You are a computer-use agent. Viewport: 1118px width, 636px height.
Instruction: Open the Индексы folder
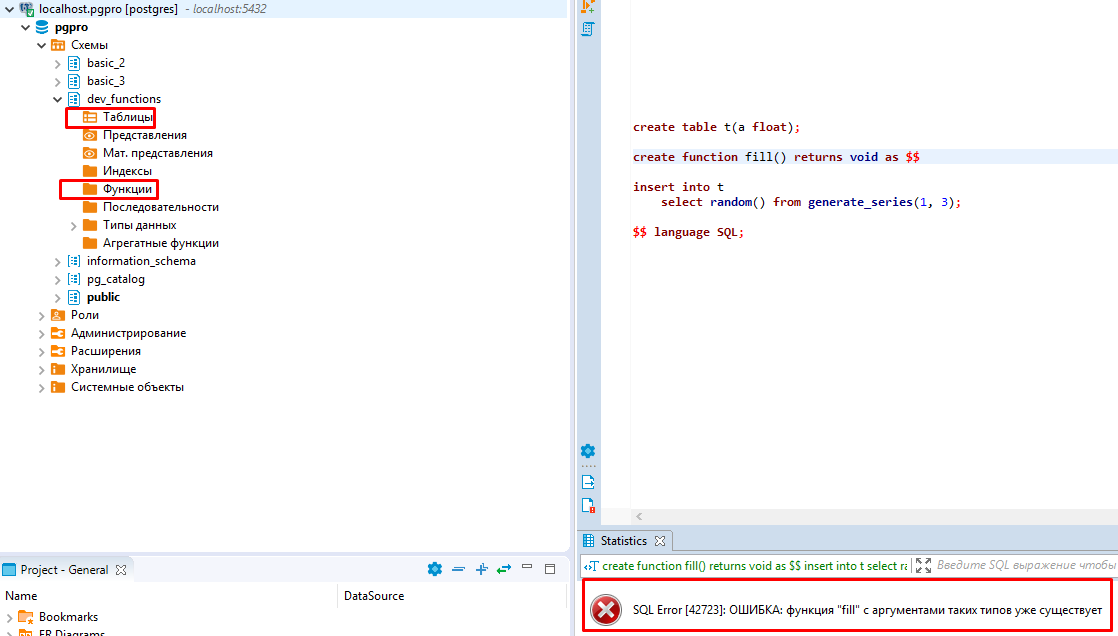coord(127,171)
